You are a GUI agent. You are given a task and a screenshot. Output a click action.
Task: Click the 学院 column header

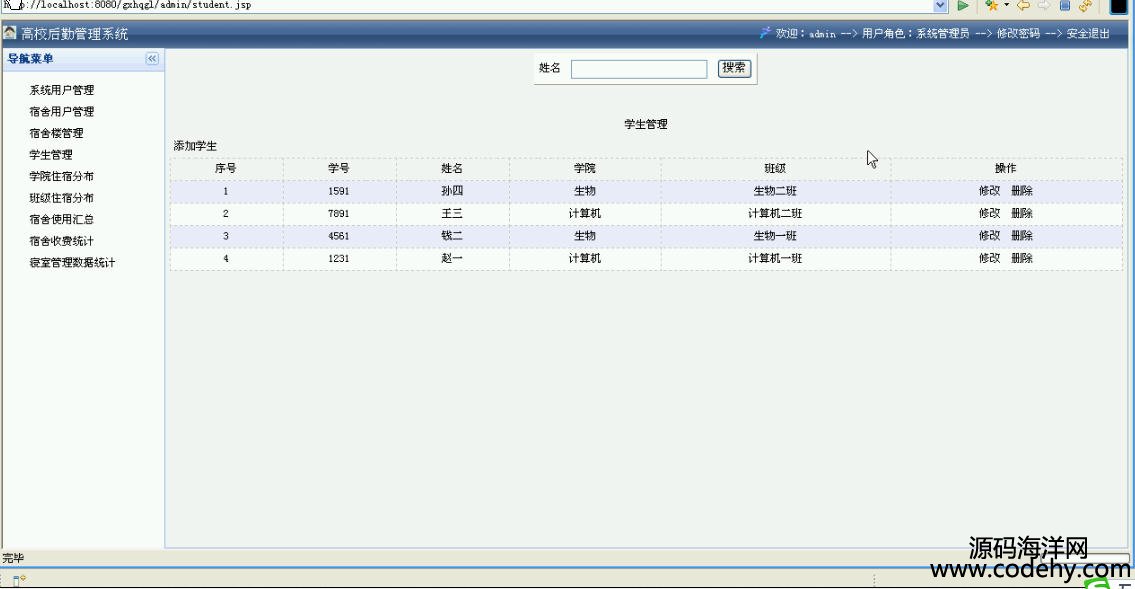click(585, 169)
